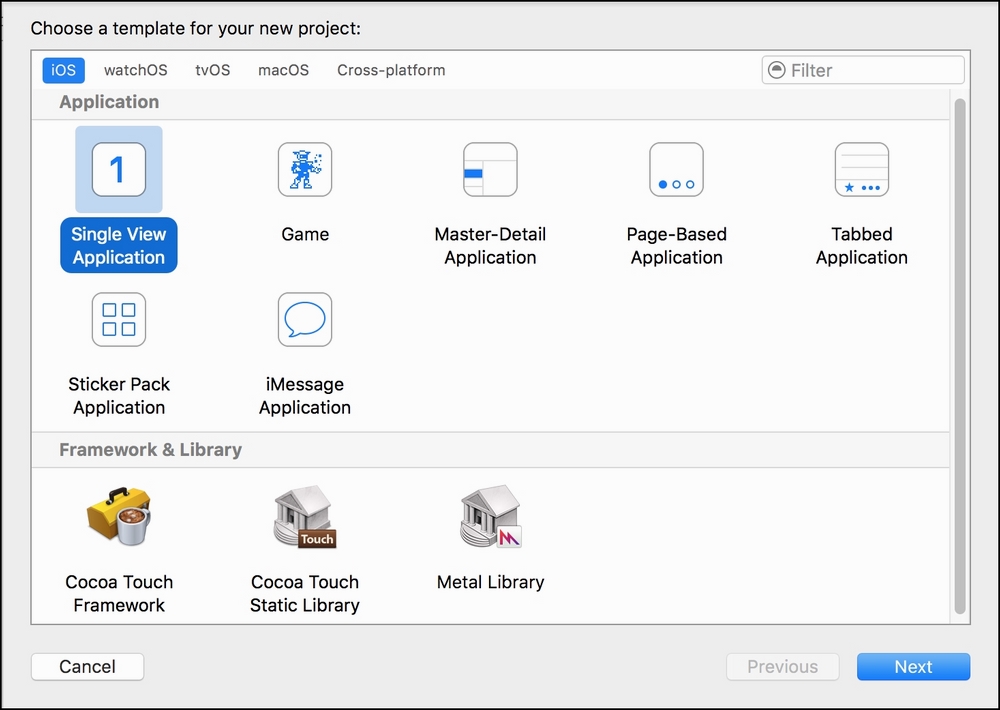Viewport: 1000px width, 710px height.
Task: Click the 'Cocoa Touch Framework' label
Action: coord(119,593)
